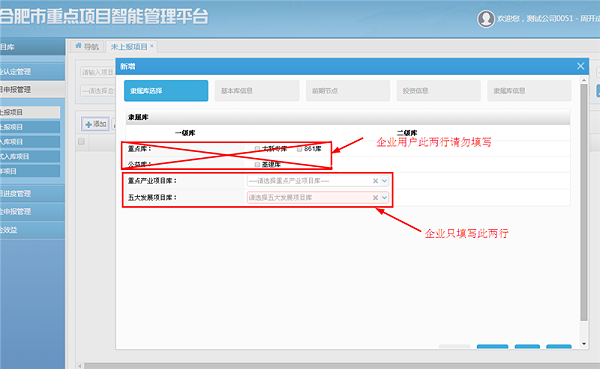600x369 pixels.
Task: Click the 一级库 column heading
Action: point(185,133)
